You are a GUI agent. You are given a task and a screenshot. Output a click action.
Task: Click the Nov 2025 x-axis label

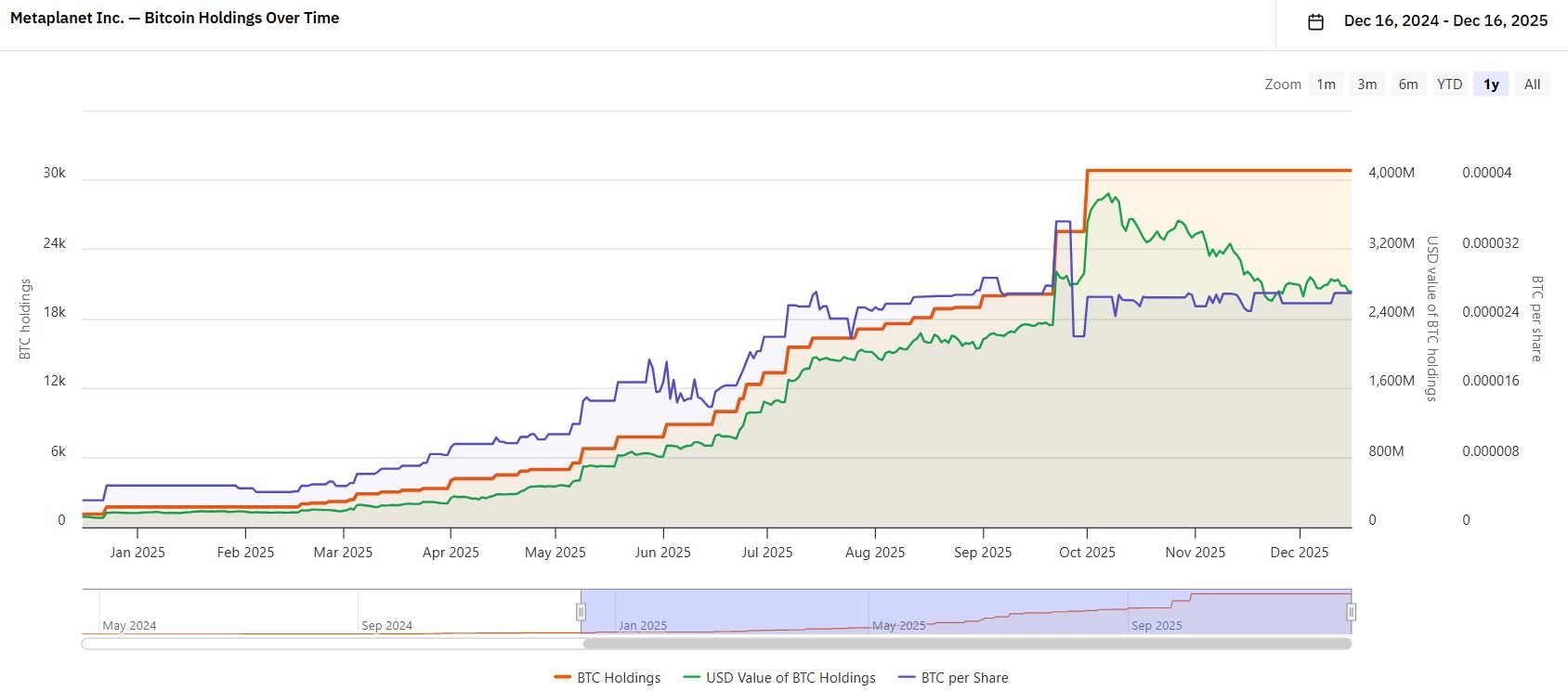(x=1195, y=553)
